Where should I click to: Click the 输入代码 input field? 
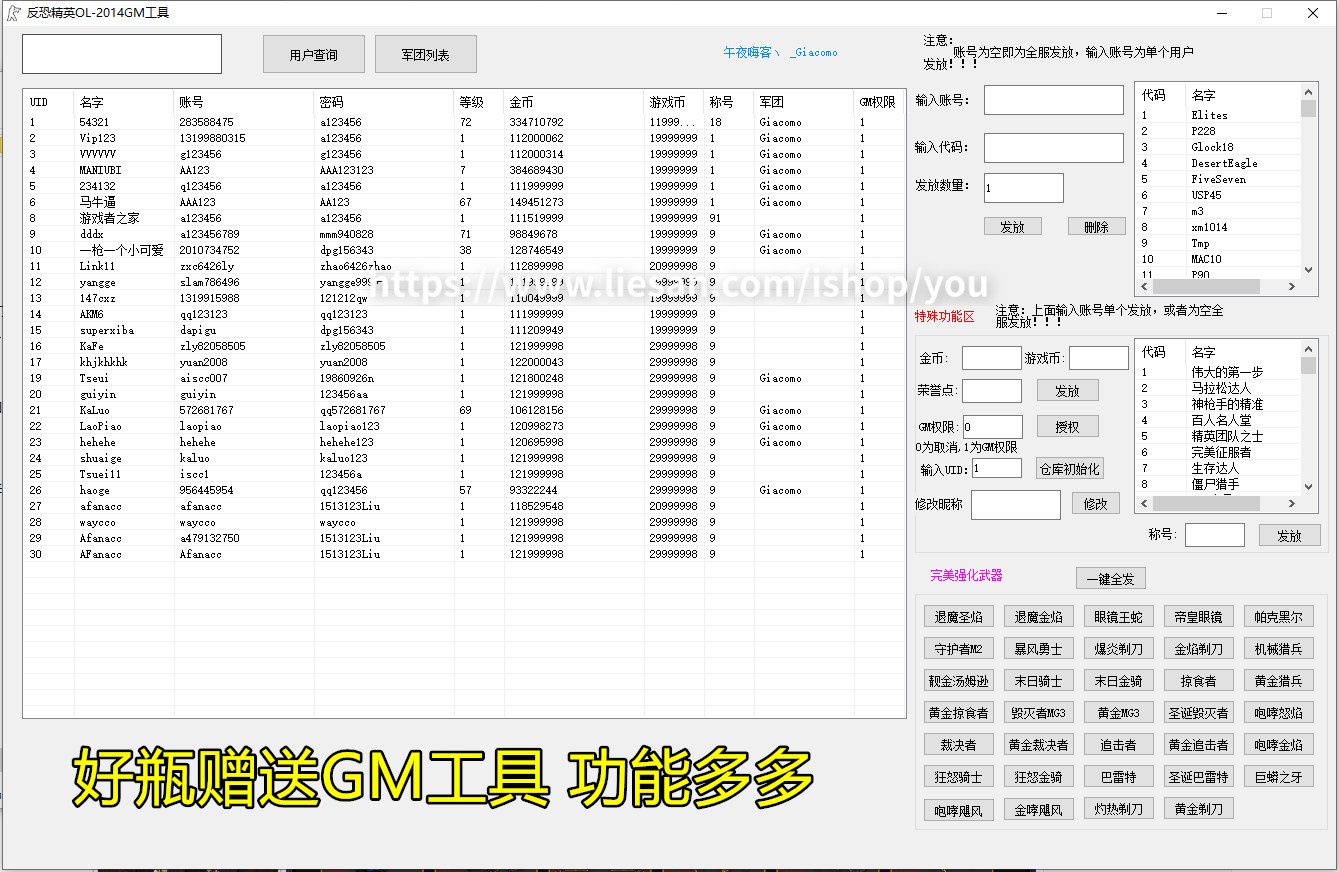tap(1053, 148)
